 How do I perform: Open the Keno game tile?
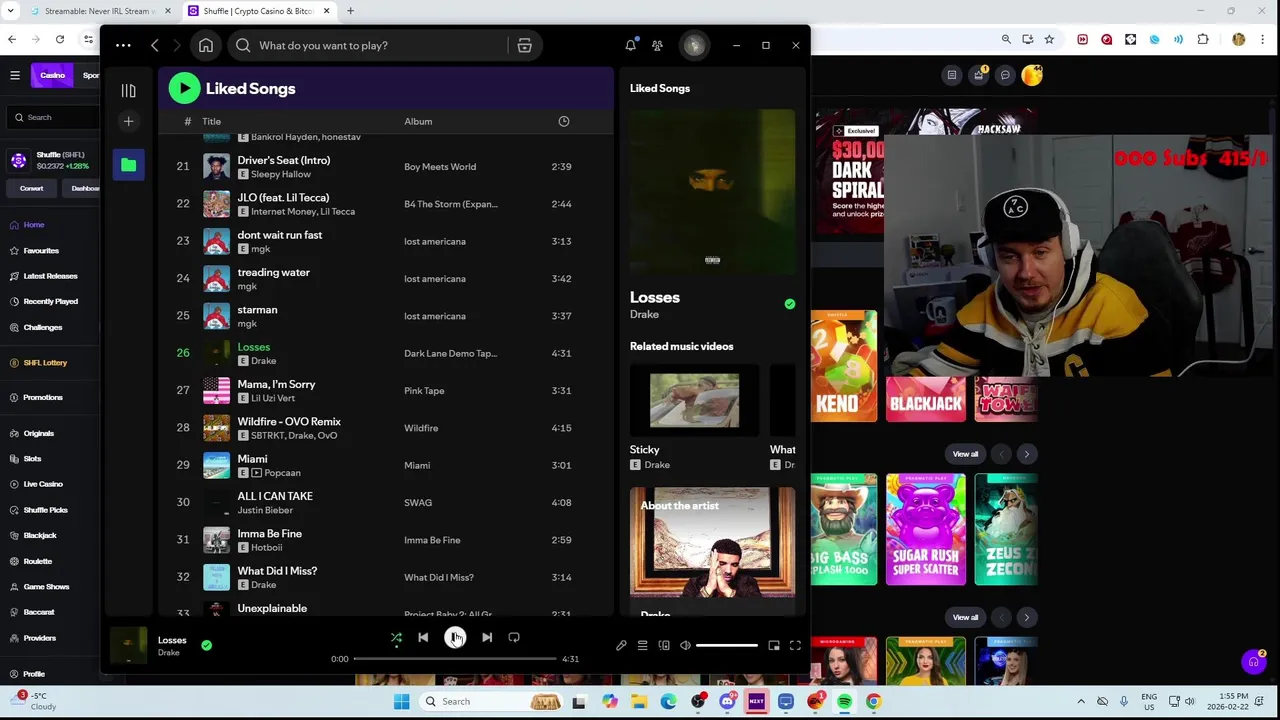coord(843,366)
